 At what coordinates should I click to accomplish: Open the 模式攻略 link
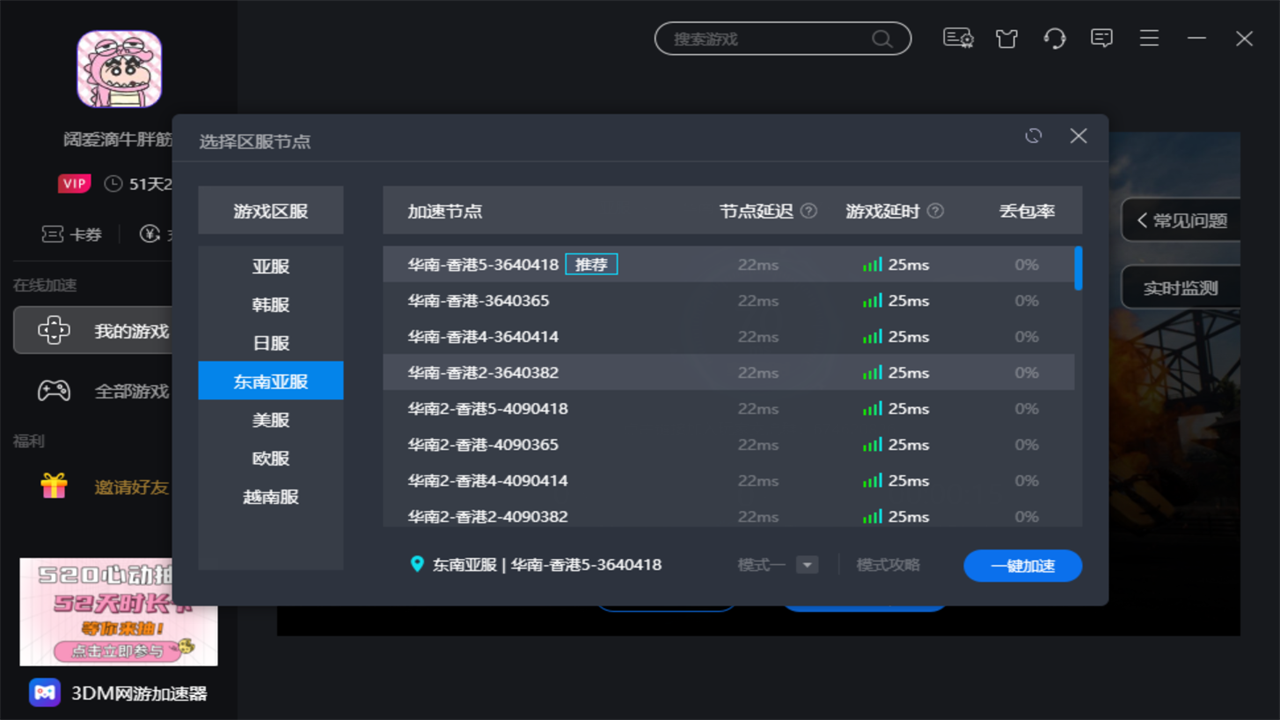(x=888, y=565)
